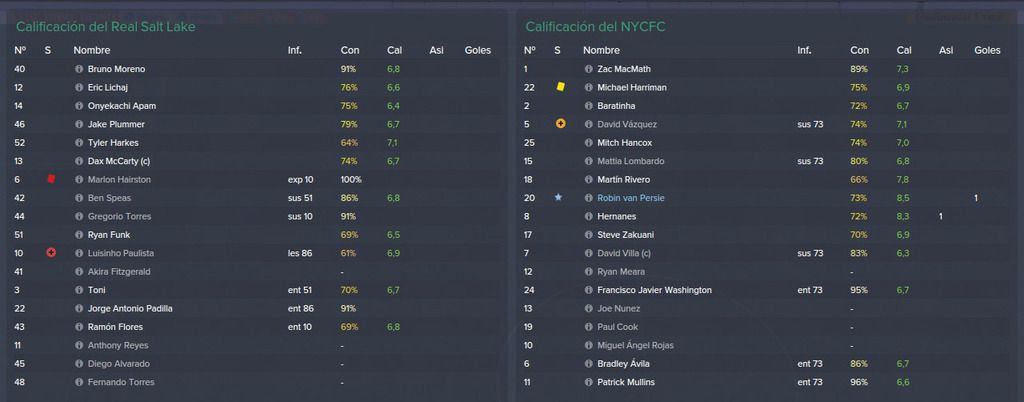The width and height of the screenshot is (1024, 402).
Task: Select David Villa (c) player name
Action: pos(624,253)
